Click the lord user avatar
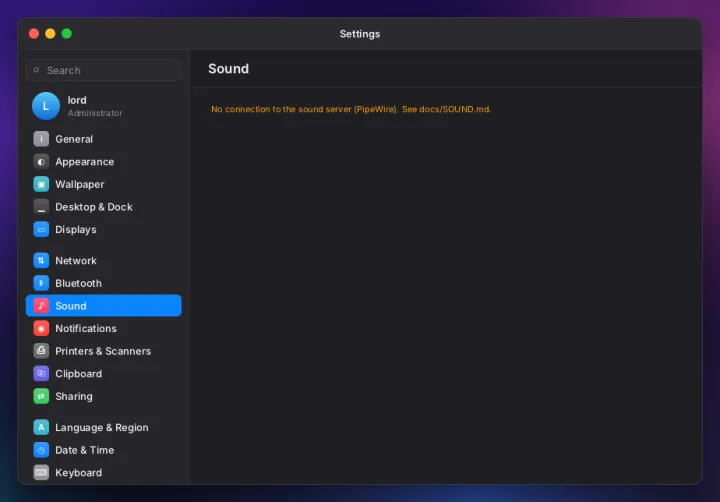 coord(46,106)
